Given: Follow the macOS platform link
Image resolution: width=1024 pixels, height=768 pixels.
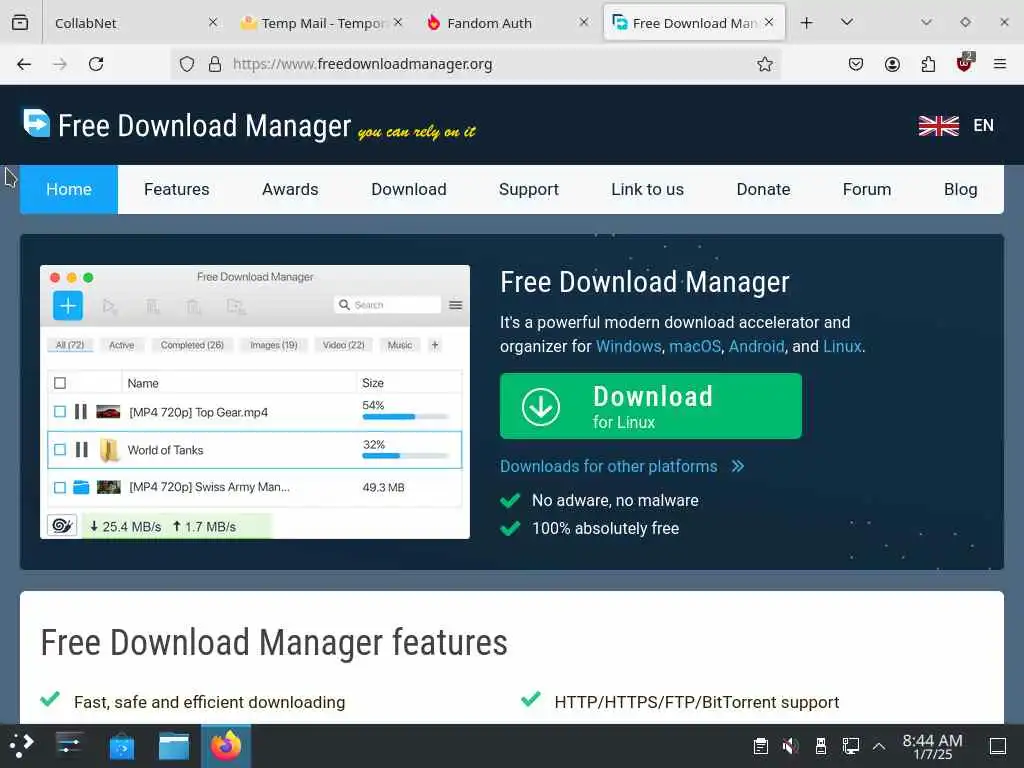Looking at the screenshot, I should [695, 346].
